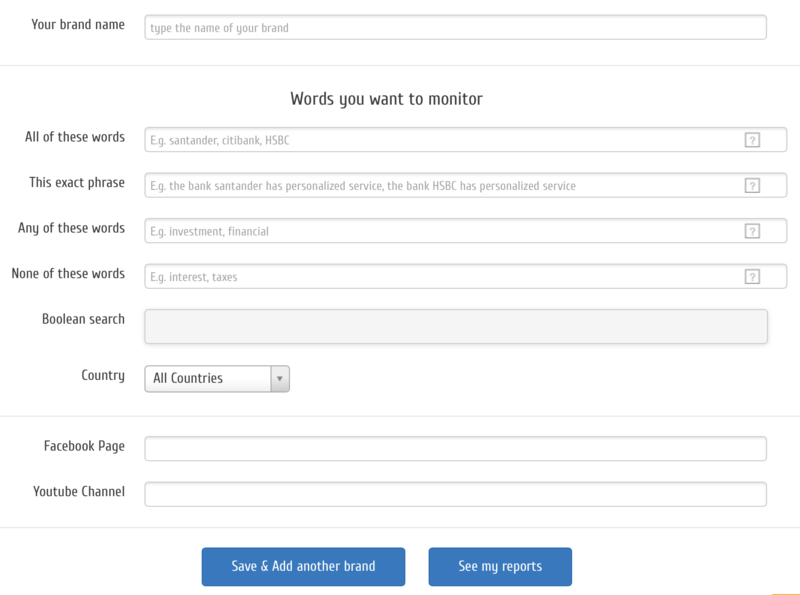Focus the None of these words input
This screenshot has height=595, width=800.
click(x=440, y=277)
